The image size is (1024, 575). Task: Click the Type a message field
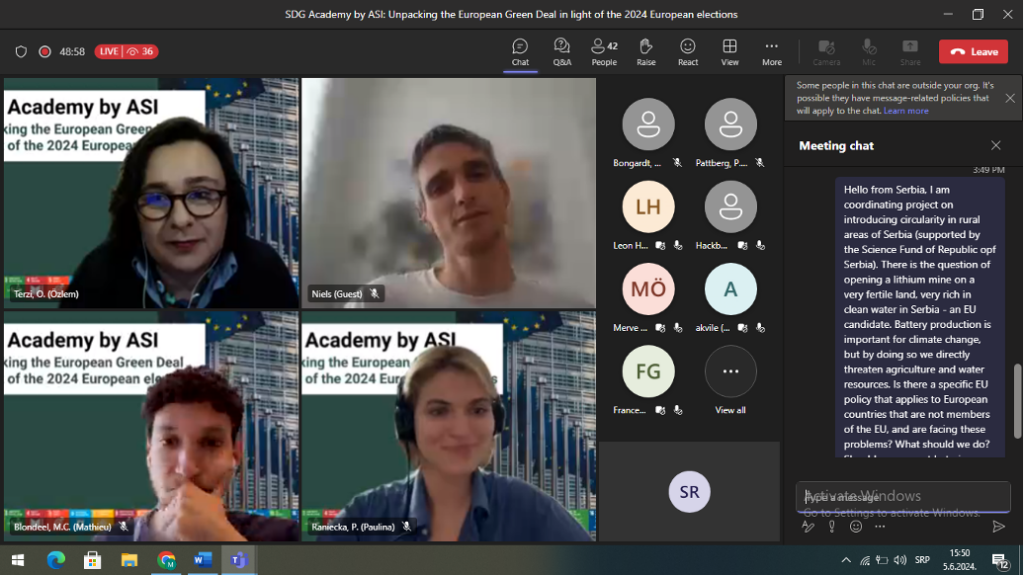pos(900,497)
